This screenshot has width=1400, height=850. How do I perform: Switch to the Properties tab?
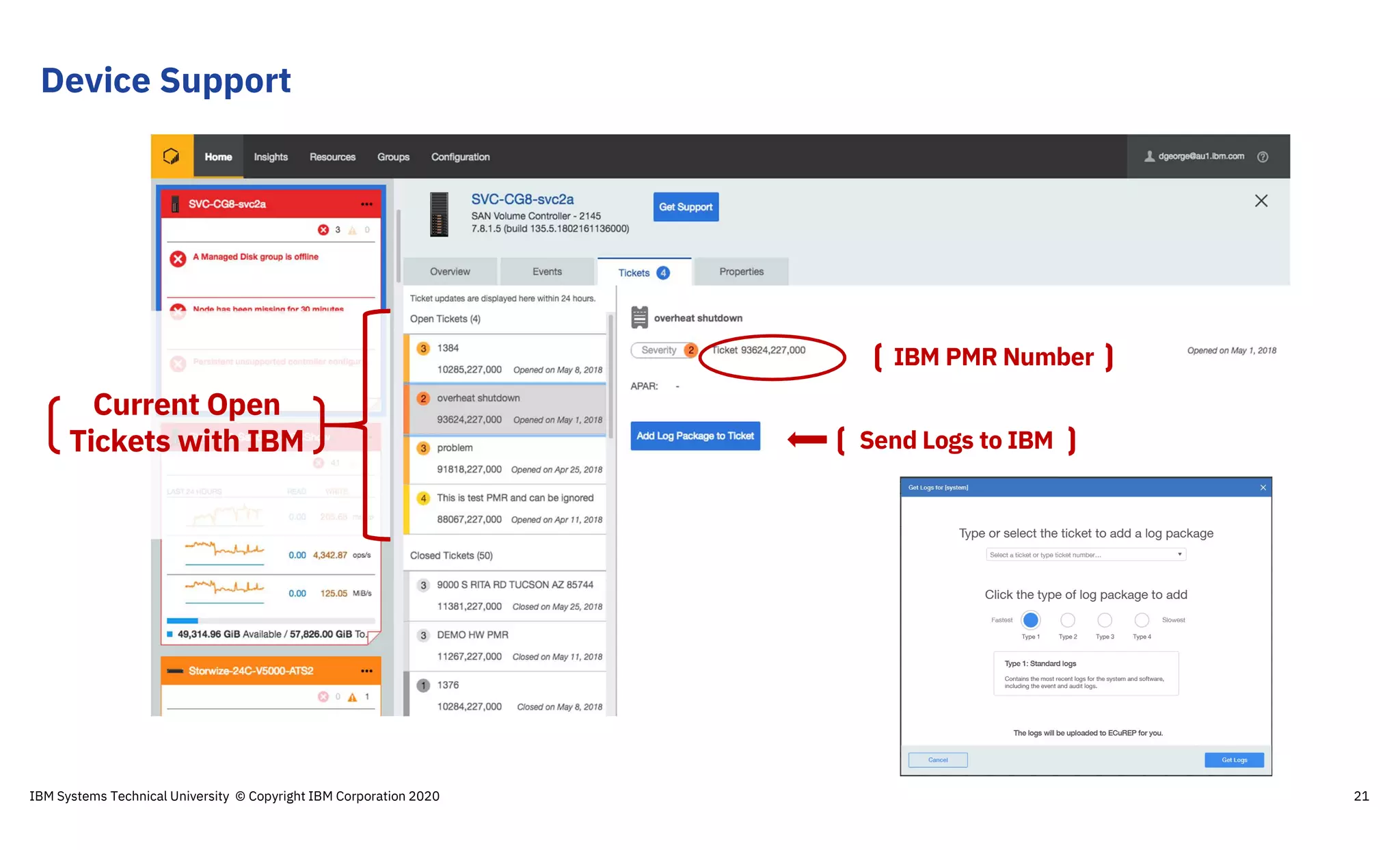[741, 271]
